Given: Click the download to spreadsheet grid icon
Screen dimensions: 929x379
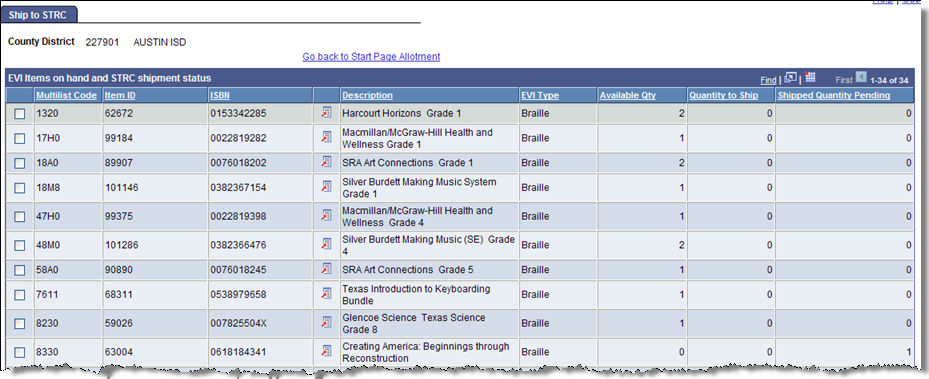Looking at the screenshot, I should [x=811, y=78].
